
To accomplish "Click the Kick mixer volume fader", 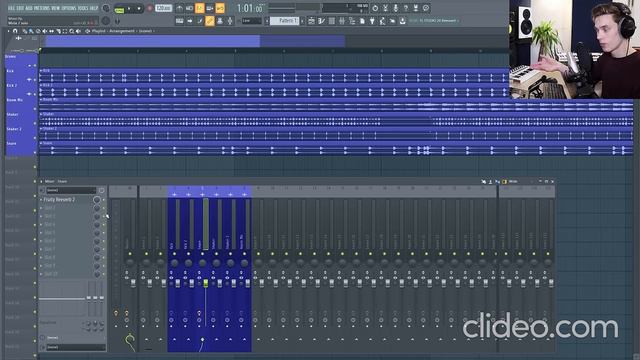I will [x=178, y=282].
